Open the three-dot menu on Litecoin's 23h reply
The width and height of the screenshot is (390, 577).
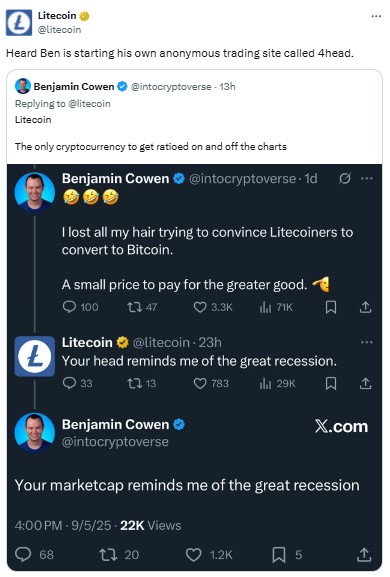point(367,342)
